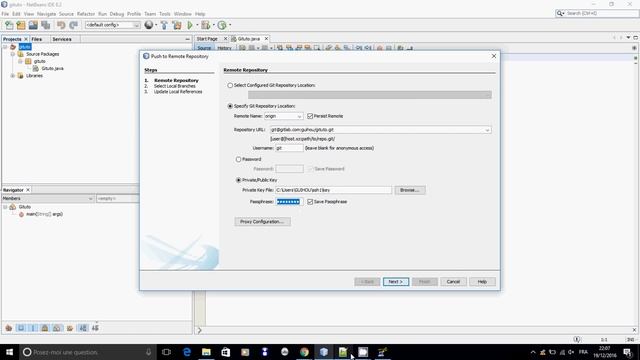Select Specify Git Repository Location option

(x=230, y=106)
